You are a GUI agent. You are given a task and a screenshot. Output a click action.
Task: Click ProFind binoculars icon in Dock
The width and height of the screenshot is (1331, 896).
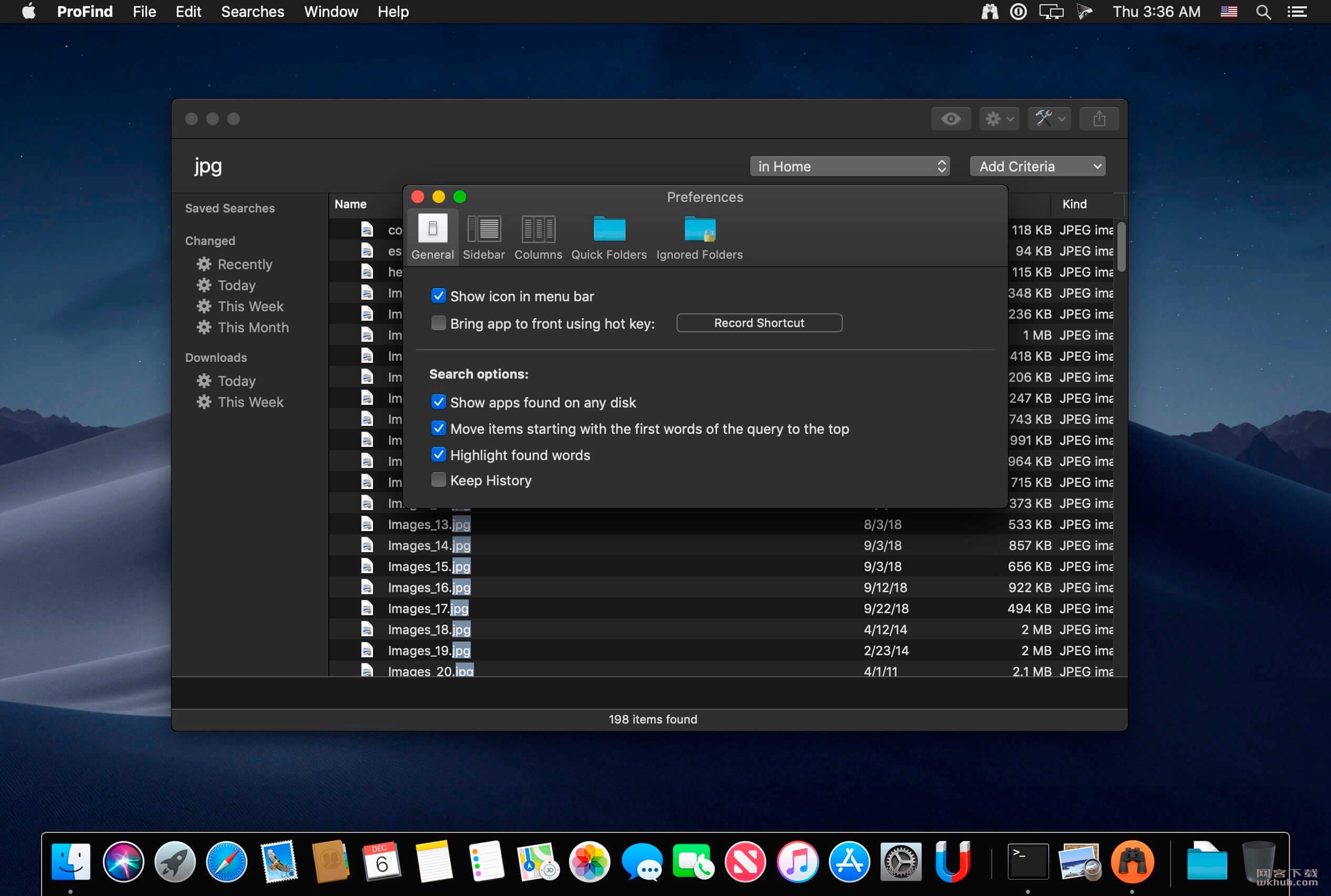tap(1132, 861)
